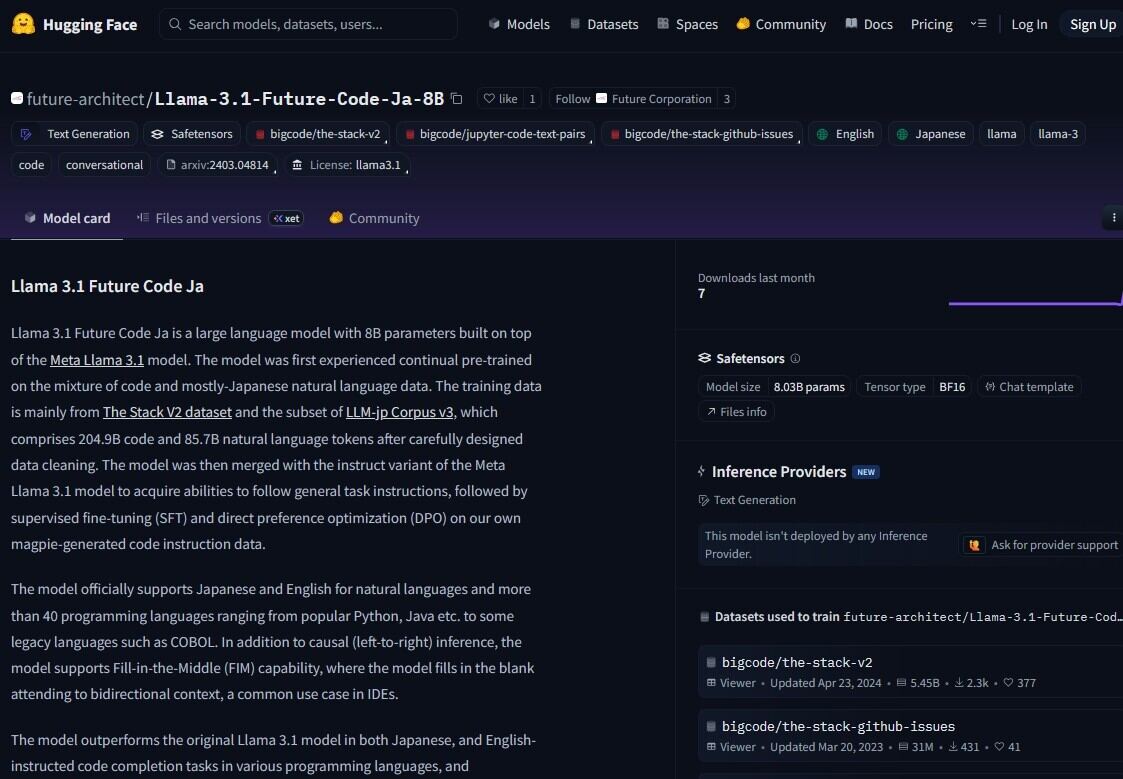Screen dimensions: 1123x779
Task: Open Viewer for the bigcode/the-stack-v2 card
Action: pos(731,683)
